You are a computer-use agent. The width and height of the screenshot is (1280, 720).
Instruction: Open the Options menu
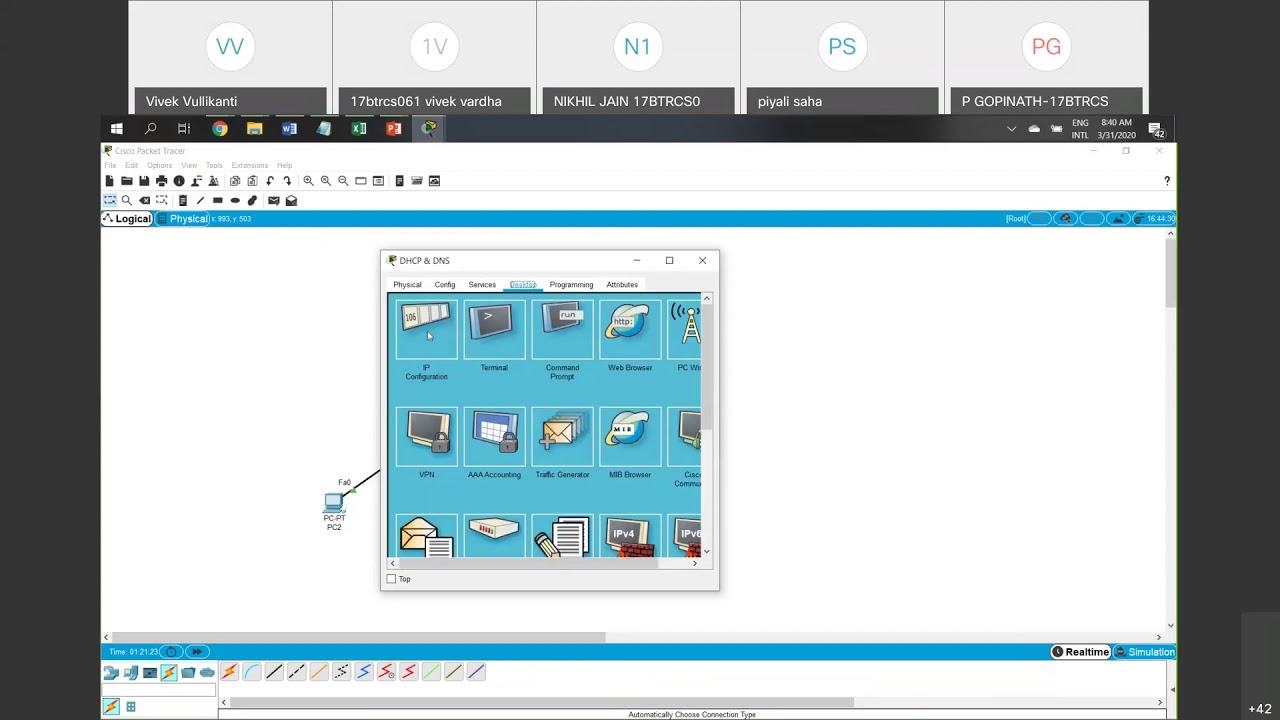point(160,165)
